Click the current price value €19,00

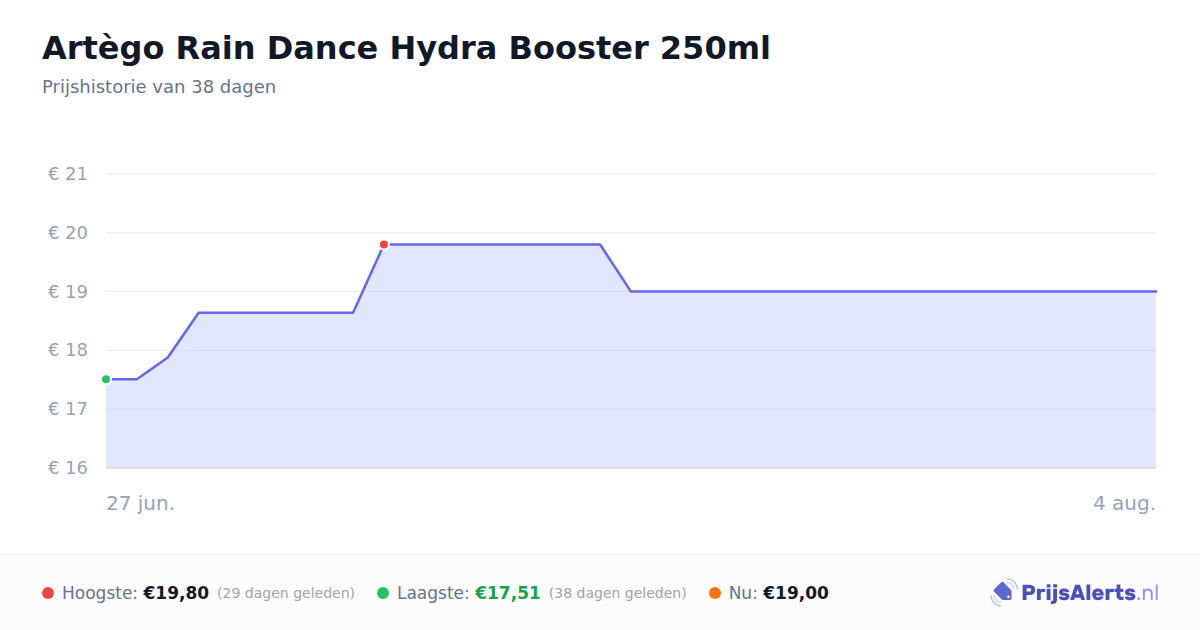point(796,593)
